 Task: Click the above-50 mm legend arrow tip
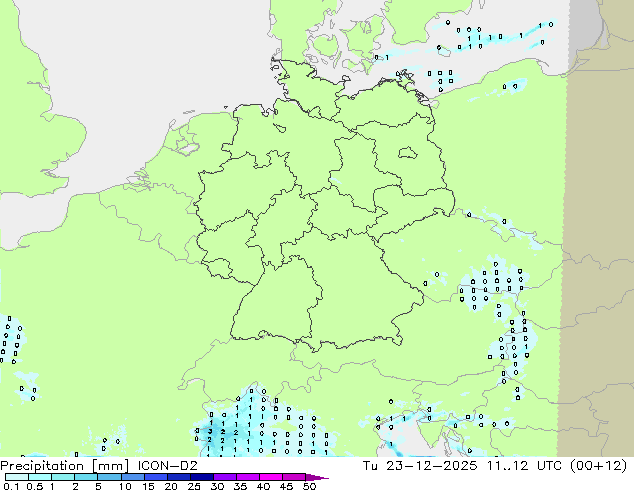tap(317, 477)
